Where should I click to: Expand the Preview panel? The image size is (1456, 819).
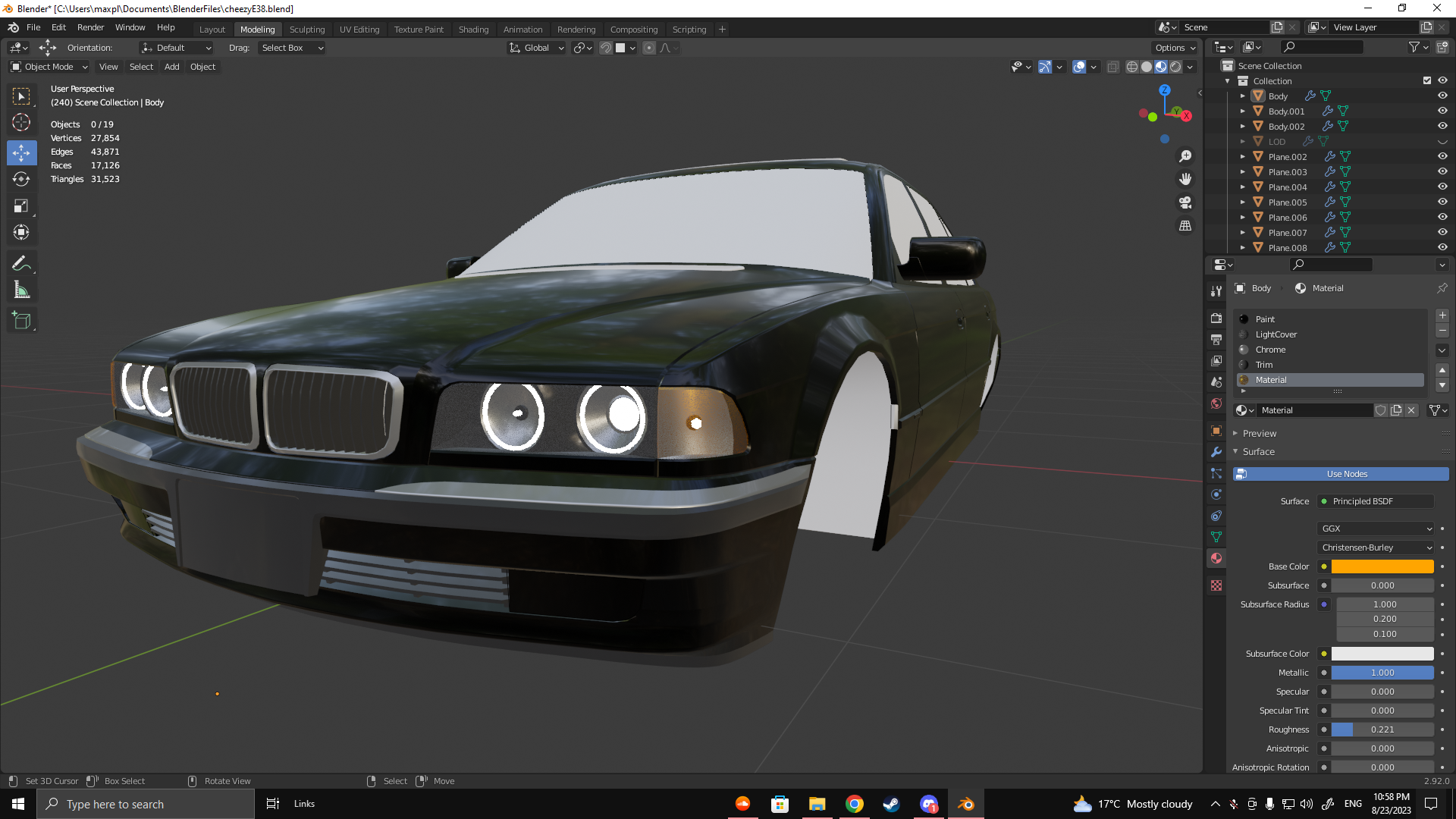(1259, 434)
